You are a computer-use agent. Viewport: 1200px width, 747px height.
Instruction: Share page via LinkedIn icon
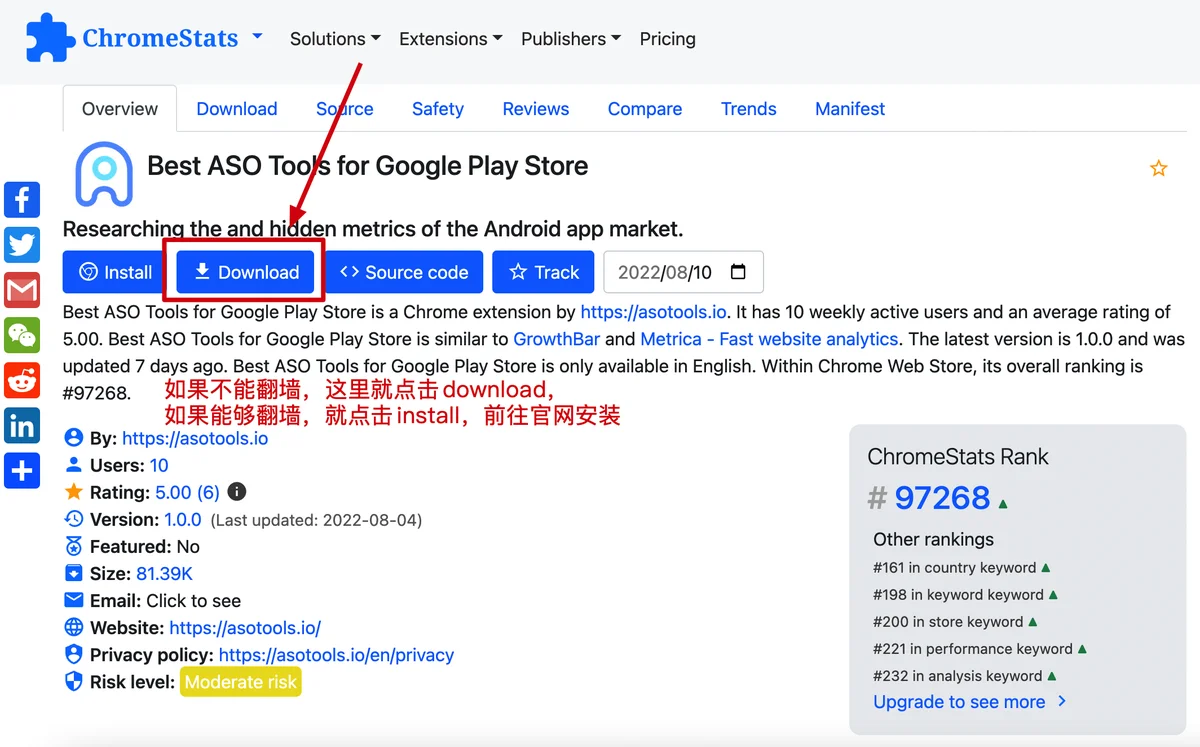(x=22, y=425)
